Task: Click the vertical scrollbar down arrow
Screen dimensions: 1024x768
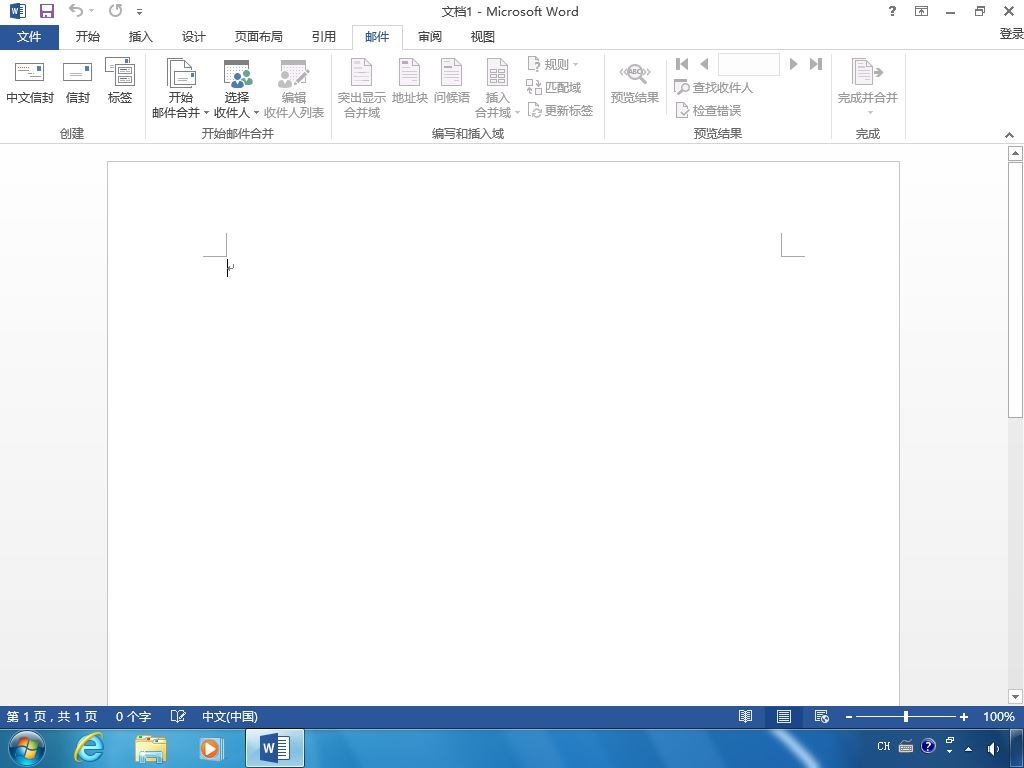Action: click(x=1015, y=696)
